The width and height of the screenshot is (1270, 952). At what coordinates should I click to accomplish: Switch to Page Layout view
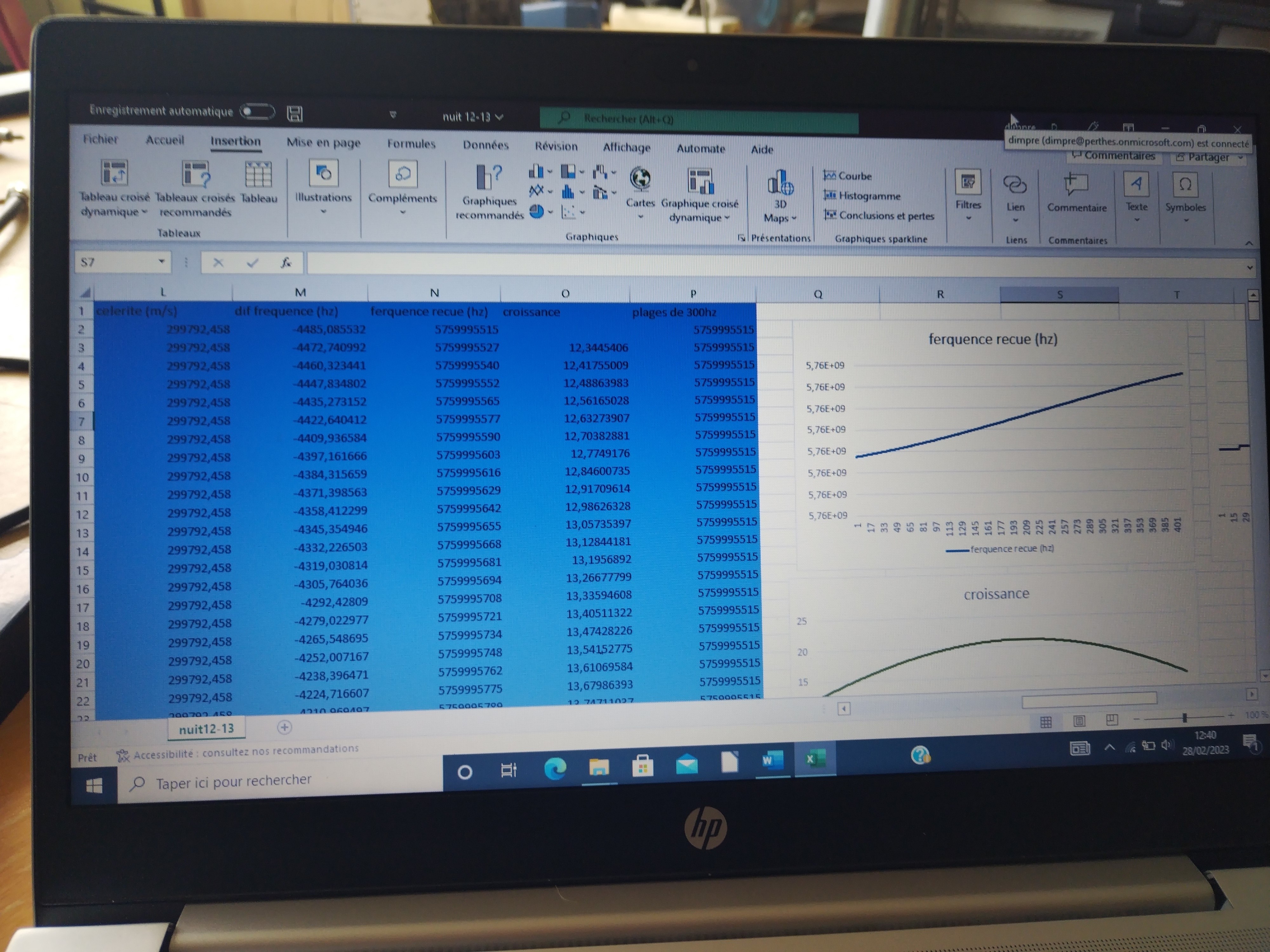(1079, 721)
